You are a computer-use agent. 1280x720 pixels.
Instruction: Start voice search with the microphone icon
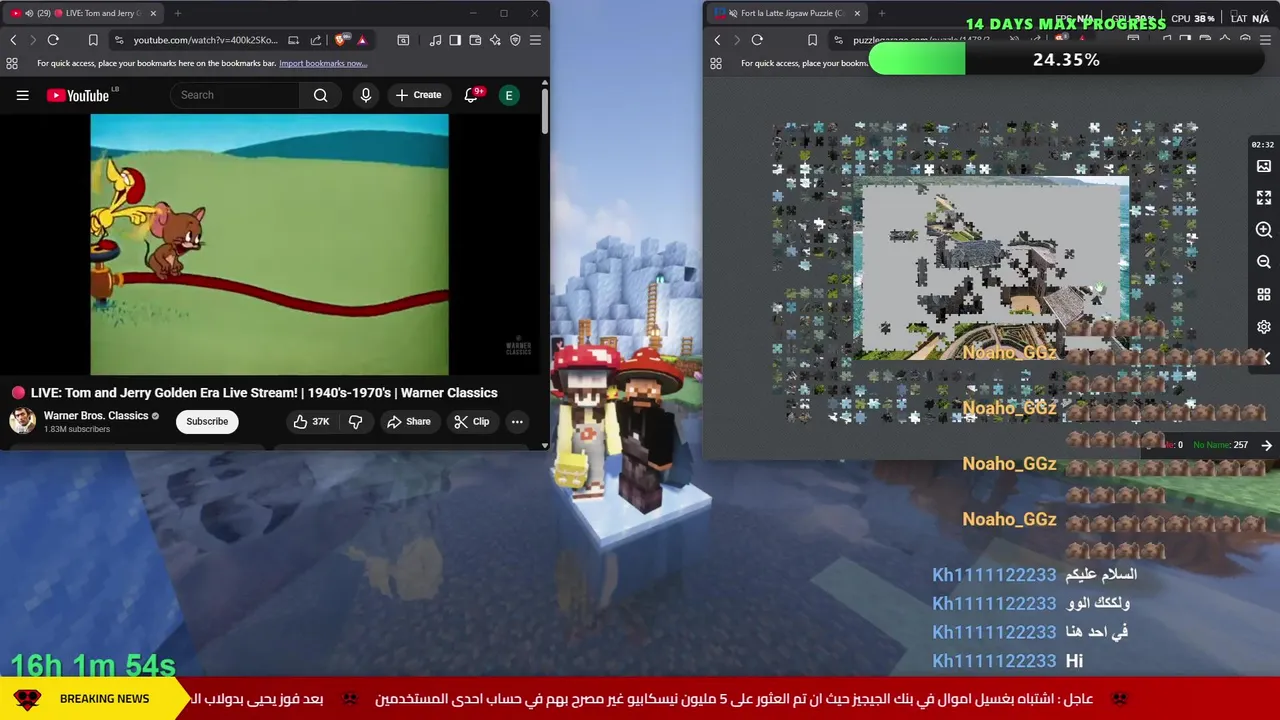[x=365, y=95]
